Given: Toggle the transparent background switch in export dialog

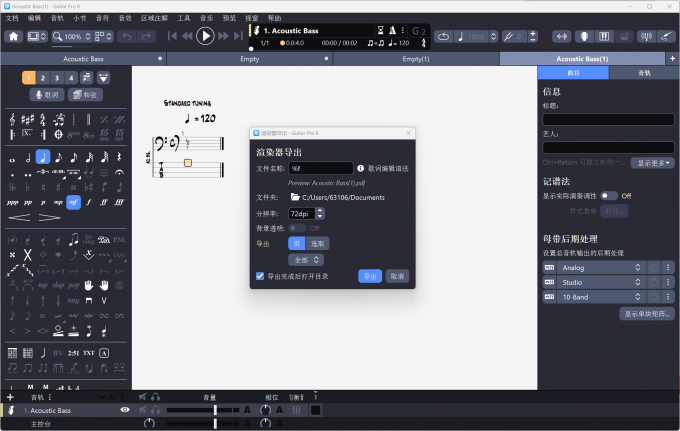Looking at the screenshot, I should pyautogui.click(x=297, y=229).
